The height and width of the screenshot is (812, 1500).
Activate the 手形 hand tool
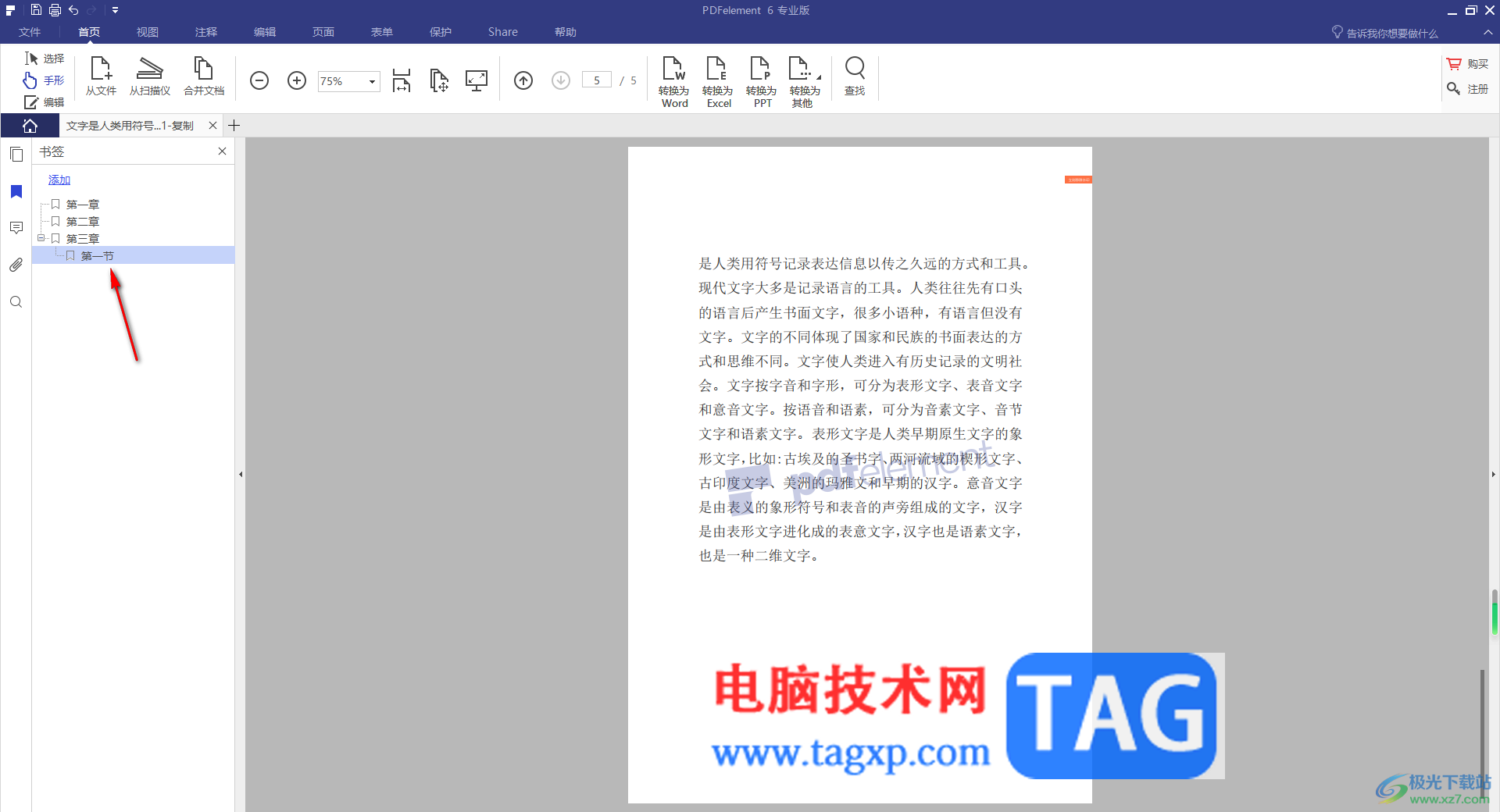tap(45, 80)
